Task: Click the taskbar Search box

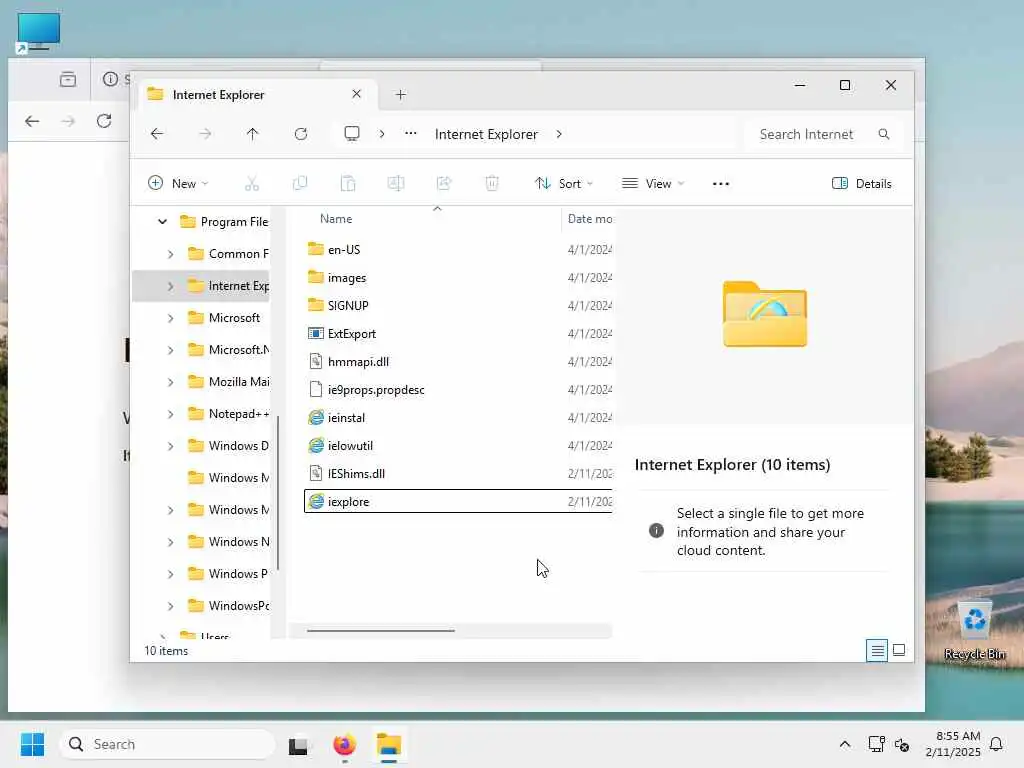Action: pos(167,744)
